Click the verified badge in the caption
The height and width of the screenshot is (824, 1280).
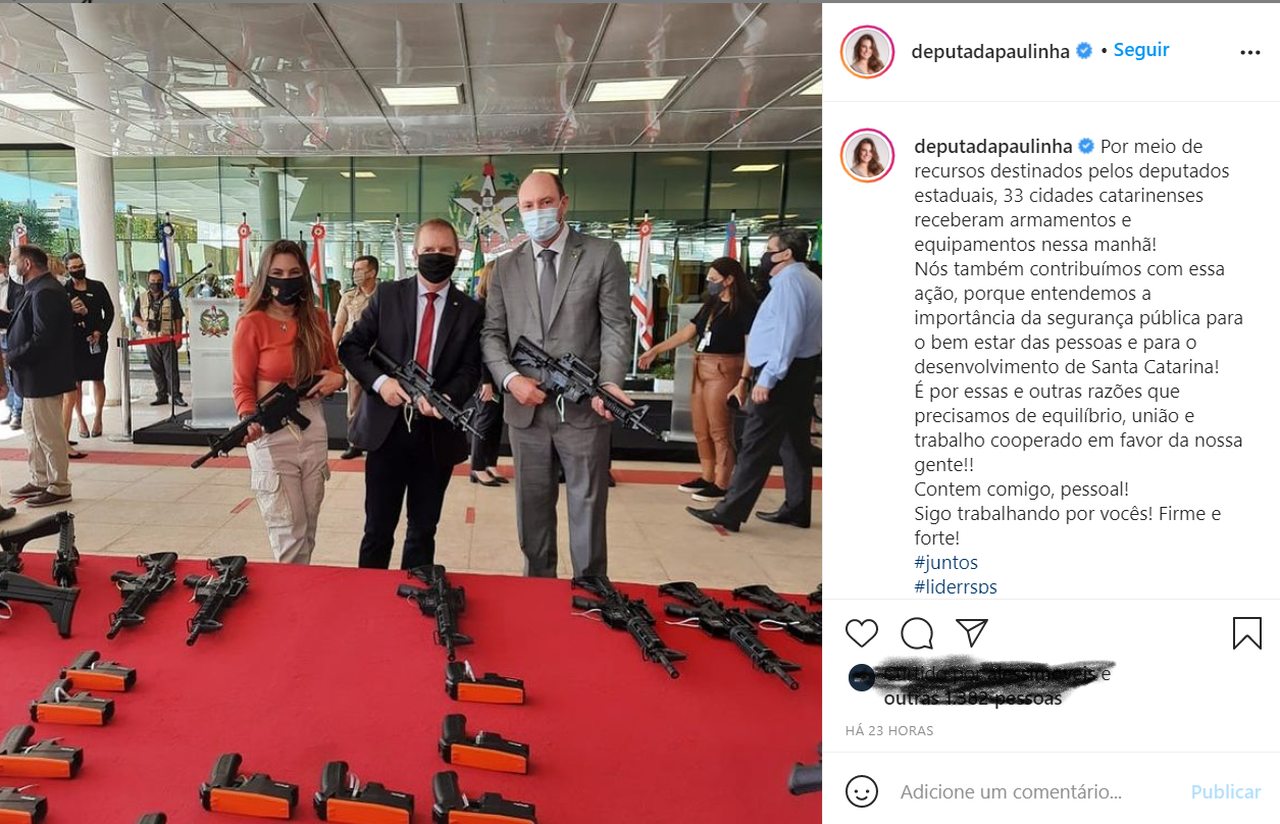click(x=1086, y=147)
